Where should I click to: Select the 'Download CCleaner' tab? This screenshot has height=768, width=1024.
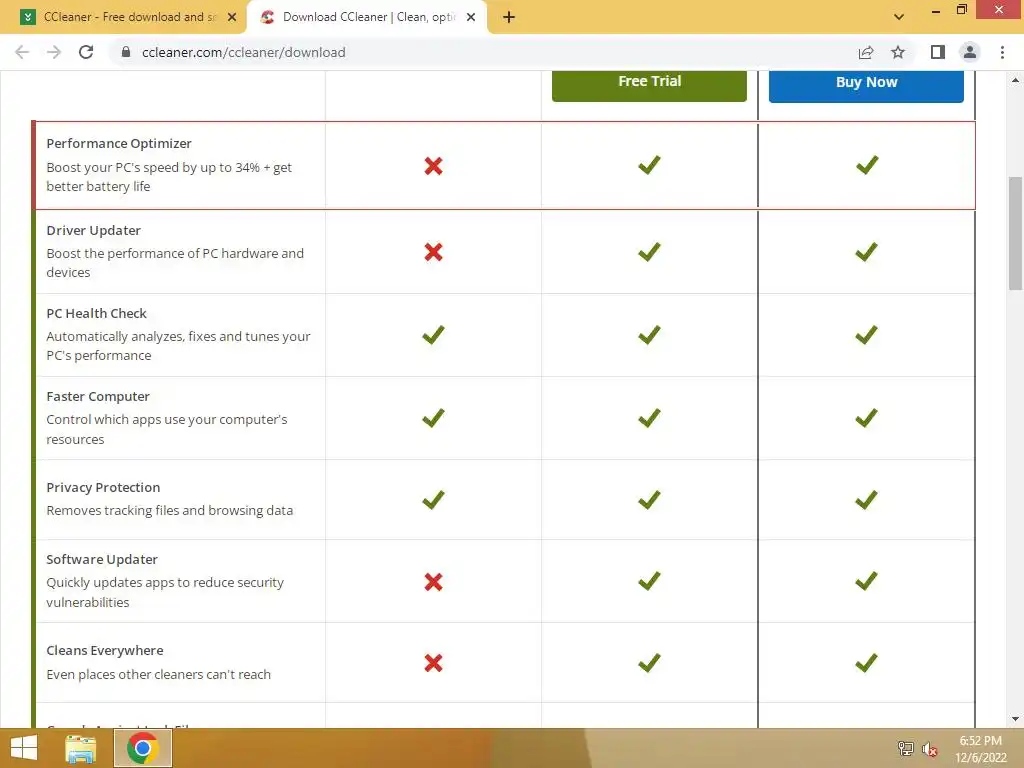coord(367,18)
